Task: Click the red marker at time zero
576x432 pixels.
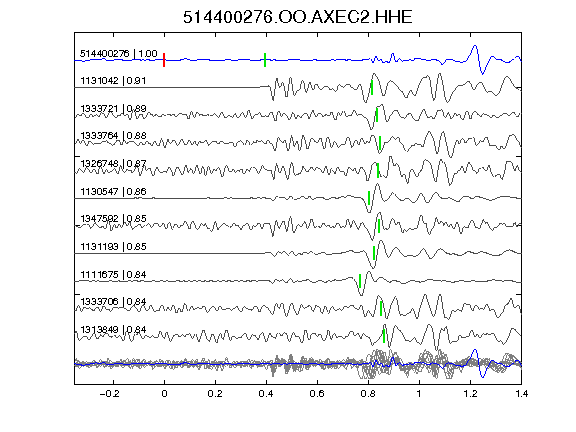Action: 164,60
